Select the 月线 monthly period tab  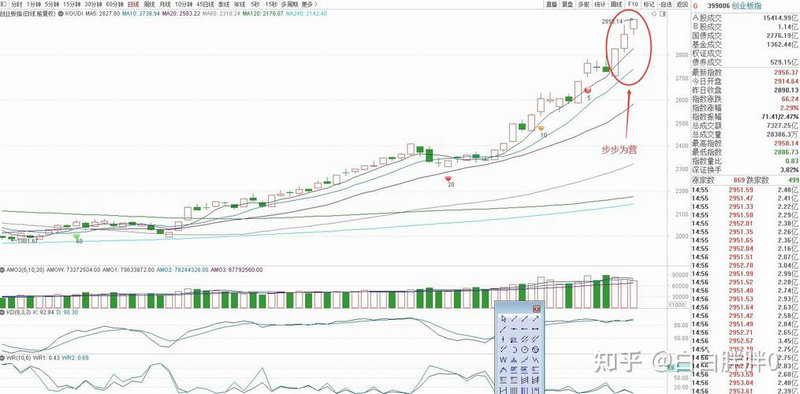(x=165, y=4)
